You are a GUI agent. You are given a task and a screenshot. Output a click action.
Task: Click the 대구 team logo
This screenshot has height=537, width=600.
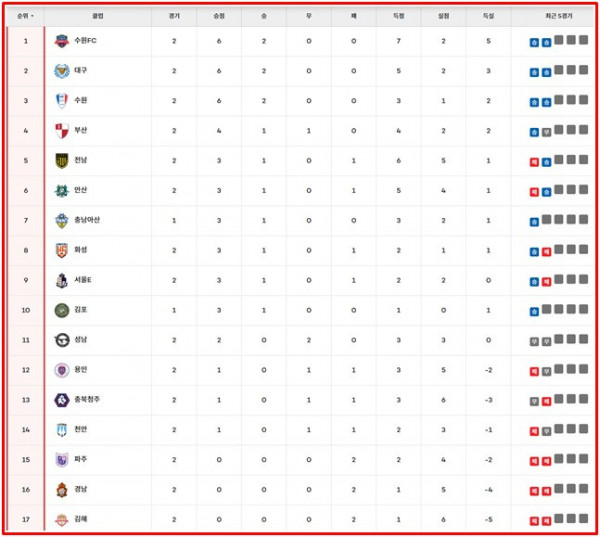click(62, 71)
